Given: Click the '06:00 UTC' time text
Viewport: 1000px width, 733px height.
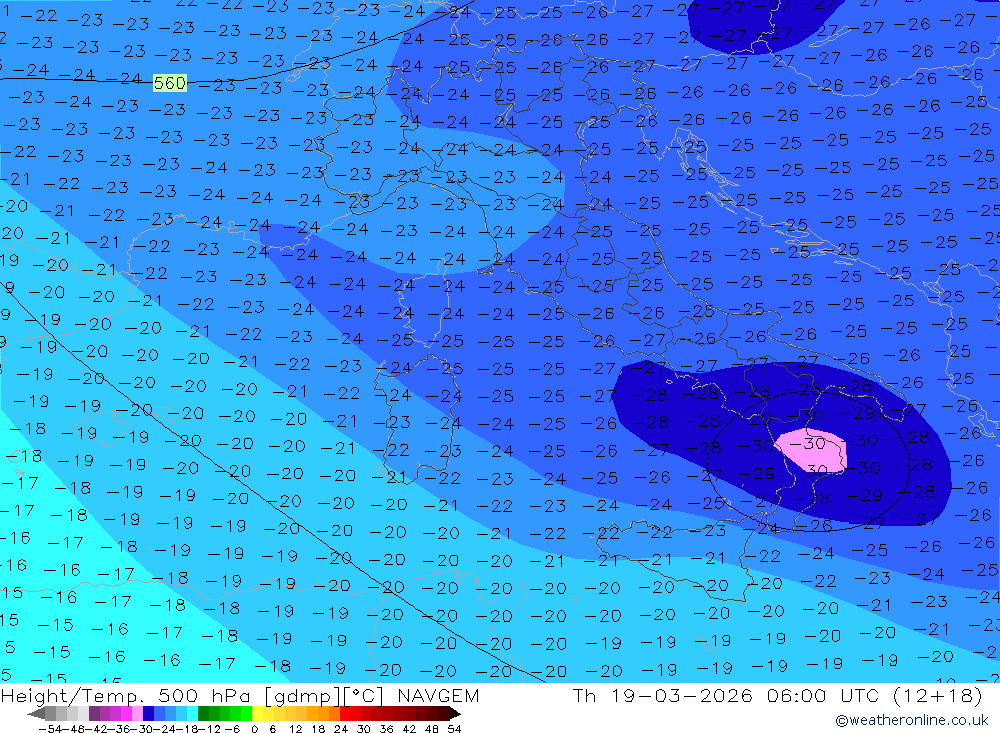Looking at the screenshot, I should pos(823,695).
